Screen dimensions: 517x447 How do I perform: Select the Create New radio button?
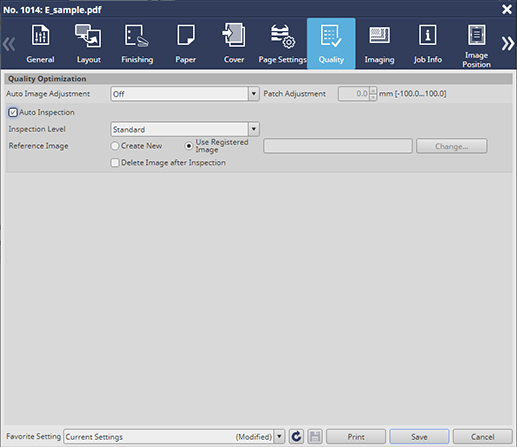(x=115, y=146)
